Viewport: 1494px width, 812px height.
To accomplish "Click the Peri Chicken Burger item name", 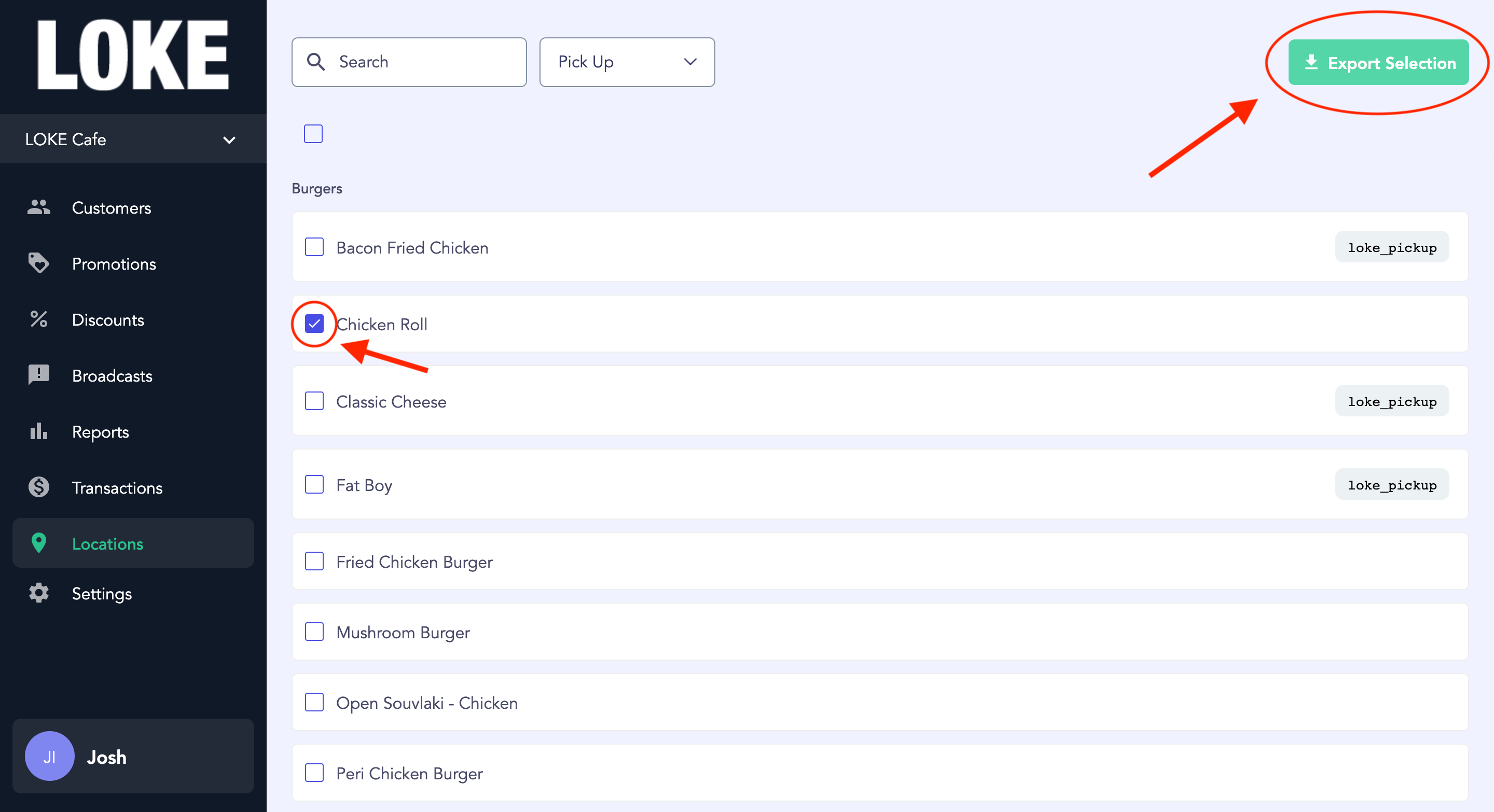I will (x=409, y=773).
